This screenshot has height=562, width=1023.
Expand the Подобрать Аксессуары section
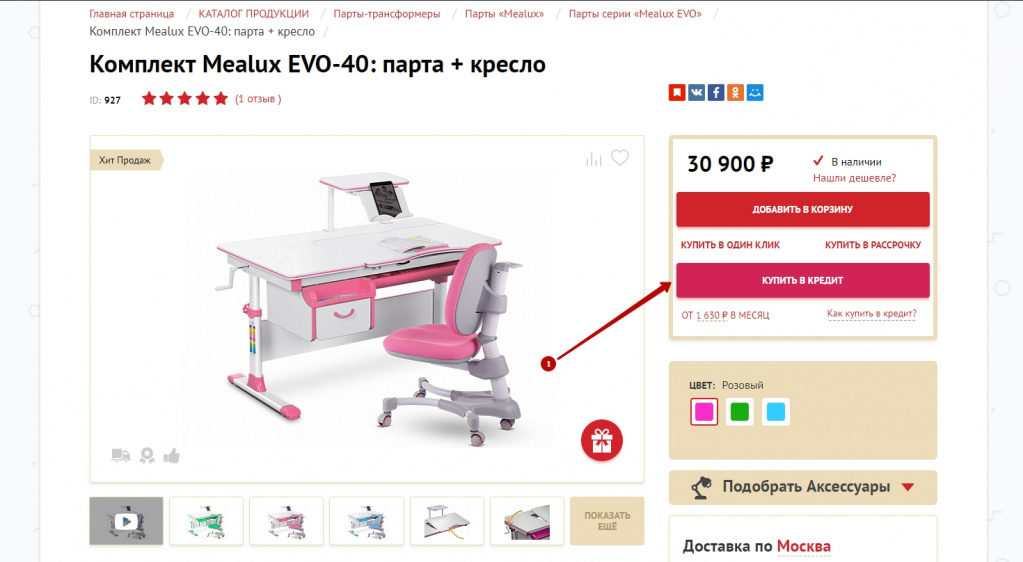[803, 487]
